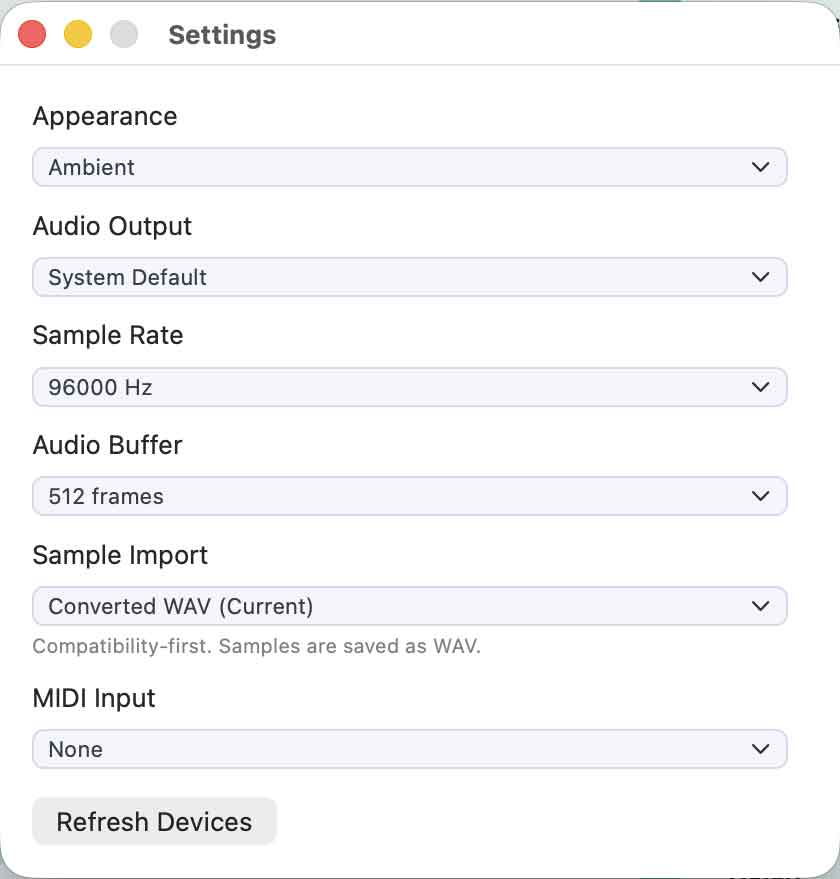This screenshot has width=840, height=879.
Task: Click the Settings window title
Action: click(x=222, y=35)
